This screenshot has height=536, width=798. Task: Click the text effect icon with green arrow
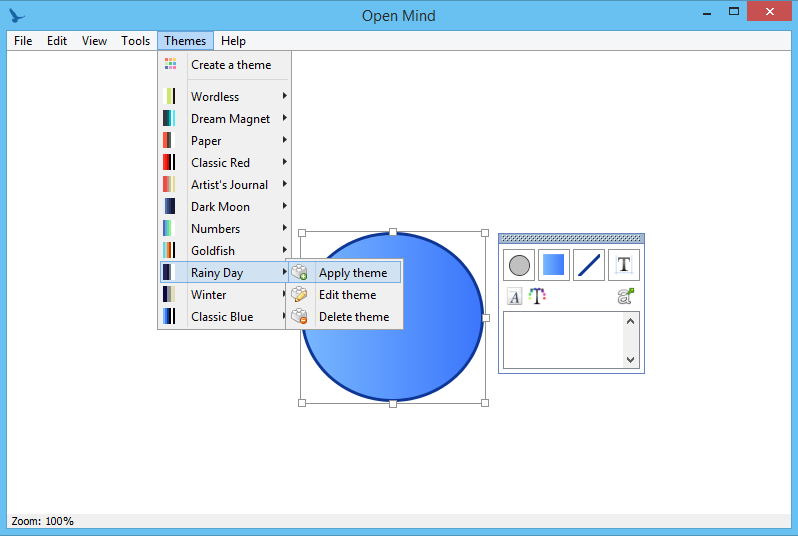pyautogui.click(x=625, y=296)
